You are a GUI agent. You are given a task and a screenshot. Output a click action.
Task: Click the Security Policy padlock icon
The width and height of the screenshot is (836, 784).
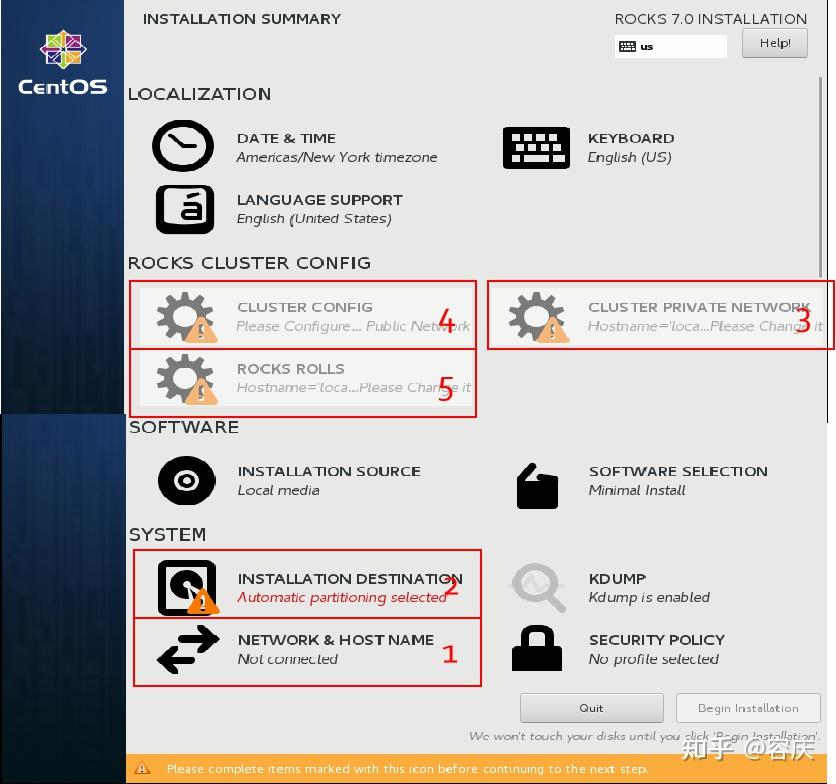tap(537, 648)
